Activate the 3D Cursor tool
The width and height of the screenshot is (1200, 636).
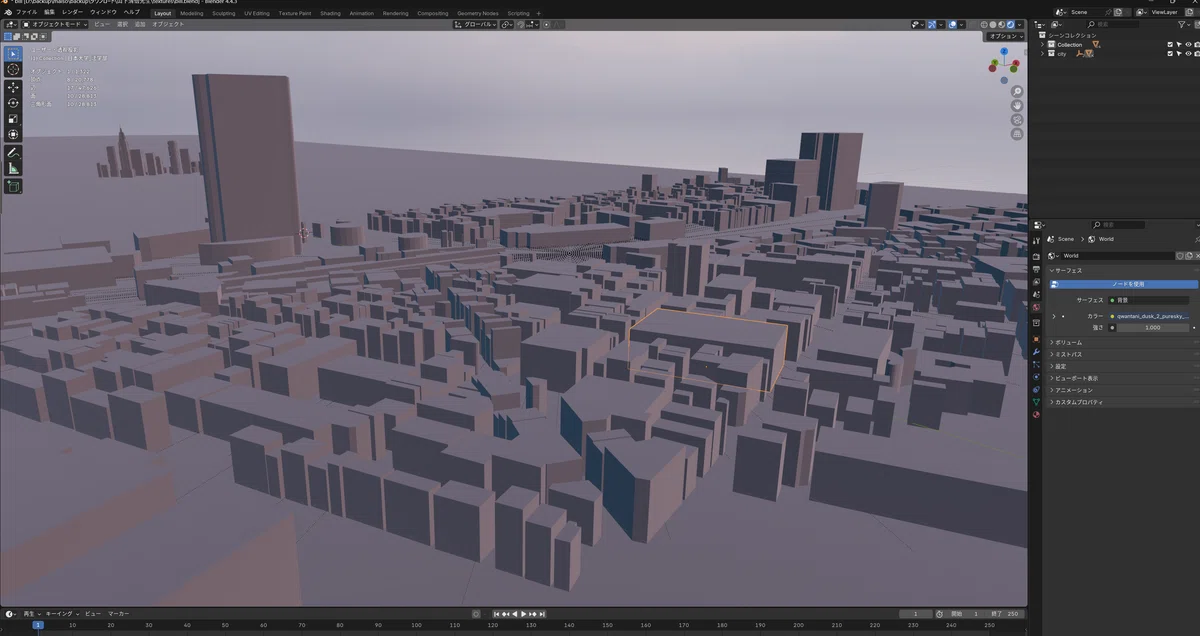[13, 70]
